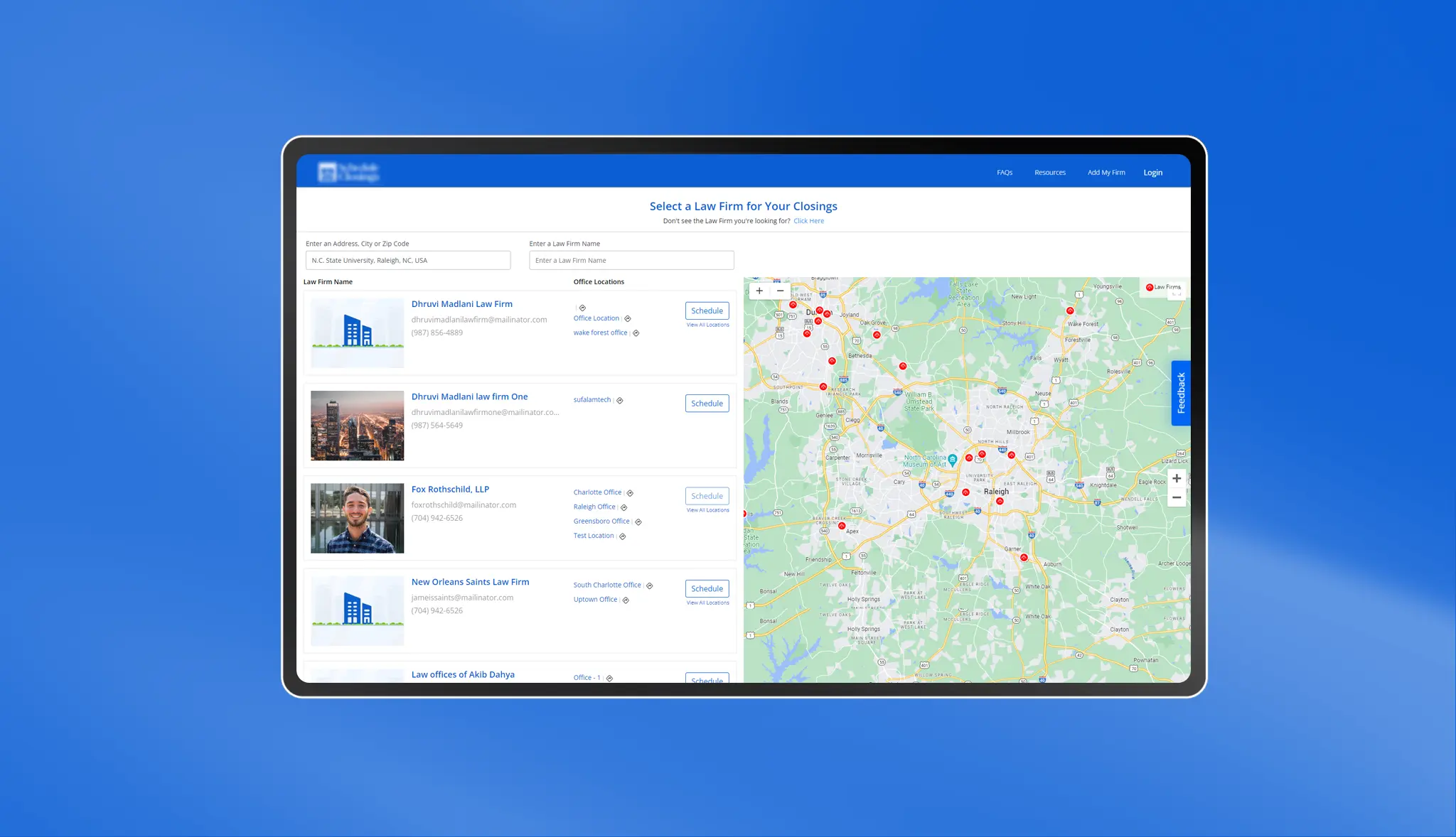Open directions icon next to wake forest office

pyautogui.click(x=636, y=333)
